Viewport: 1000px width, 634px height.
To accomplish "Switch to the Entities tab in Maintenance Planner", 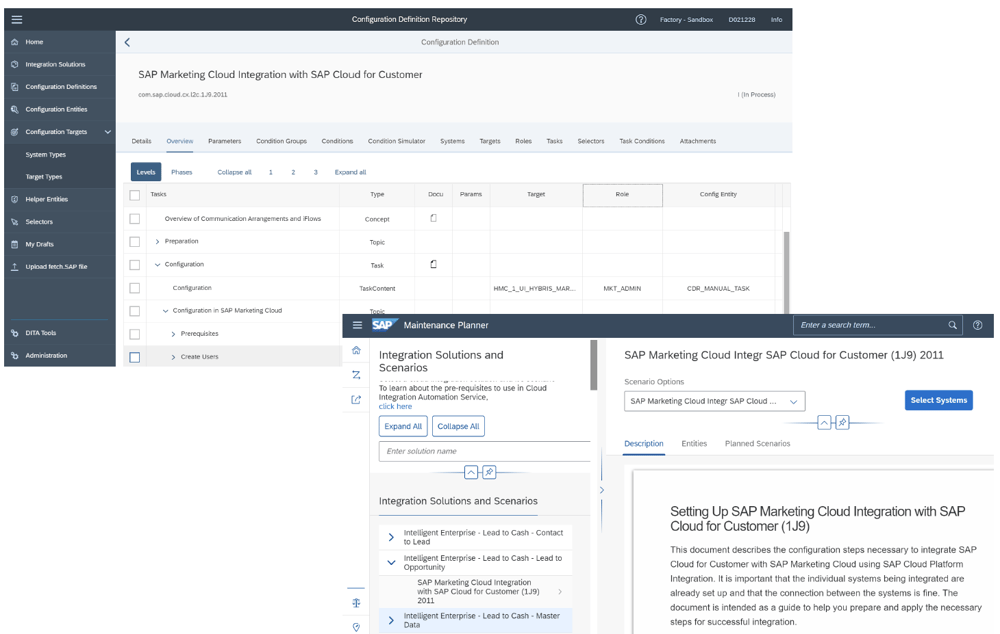I will coord(694,443).
